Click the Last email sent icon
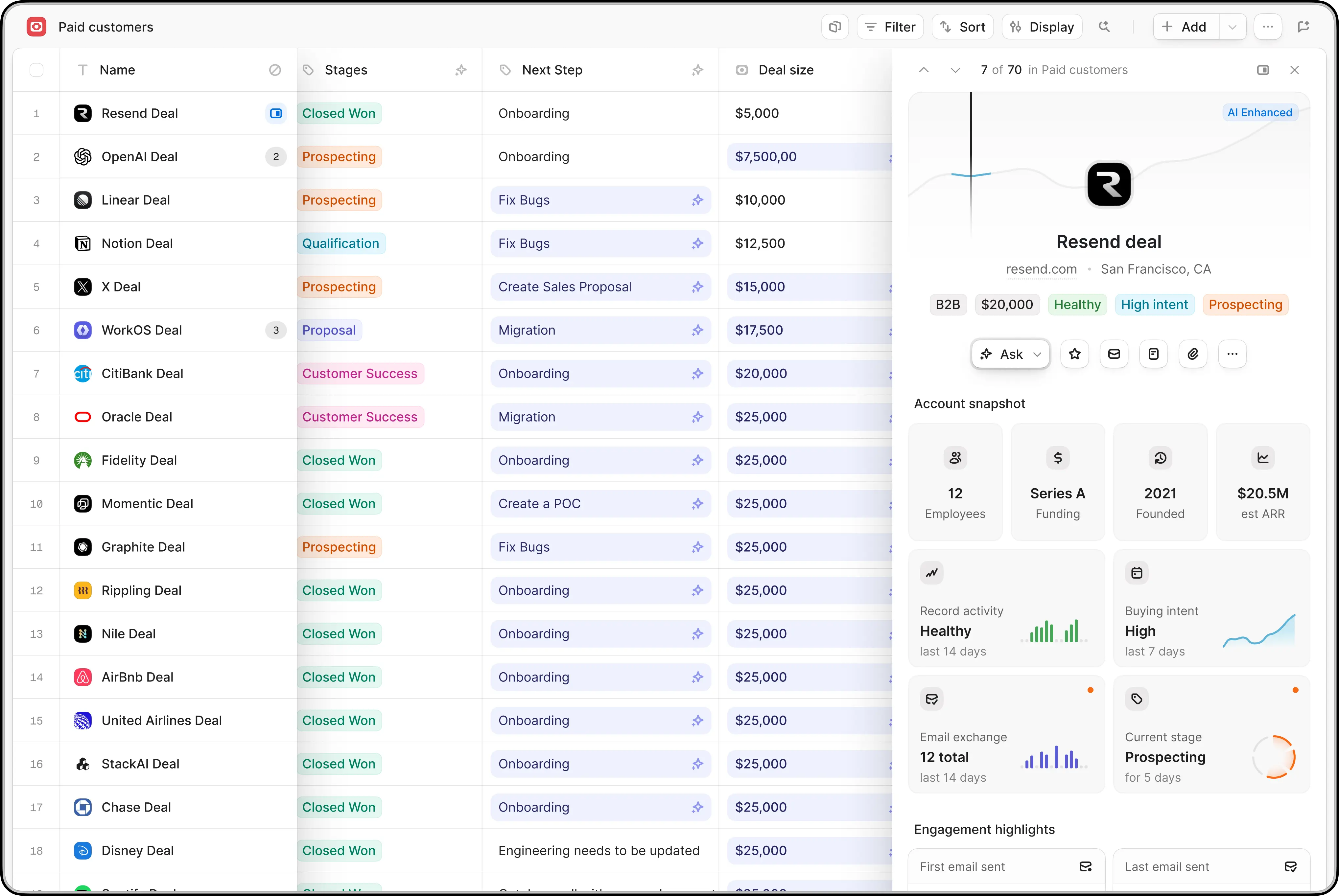The height and width of the screenshot is (896, 1339). point(1290,867)
